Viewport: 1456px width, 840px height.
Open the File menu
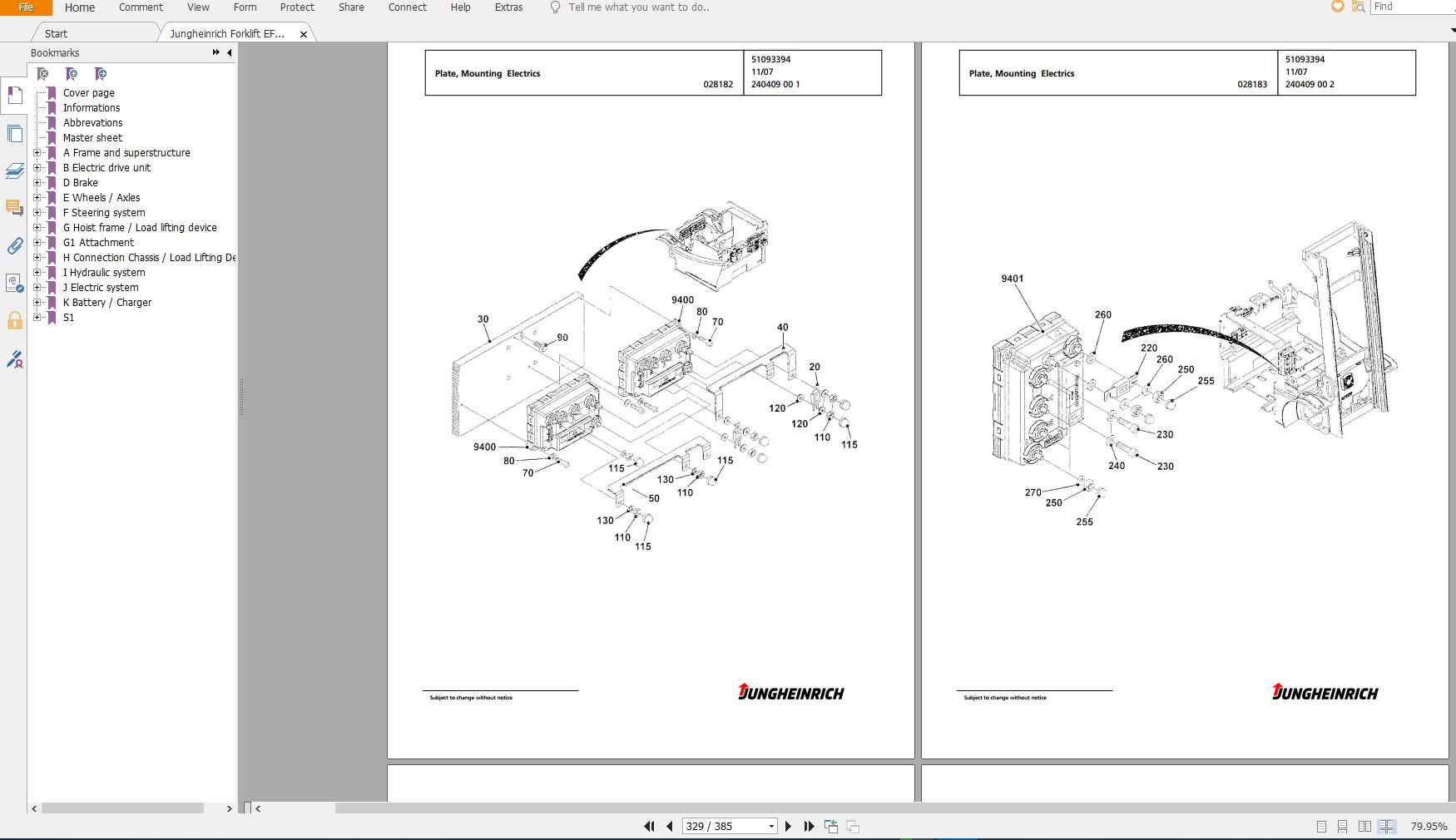click(26, 7)
